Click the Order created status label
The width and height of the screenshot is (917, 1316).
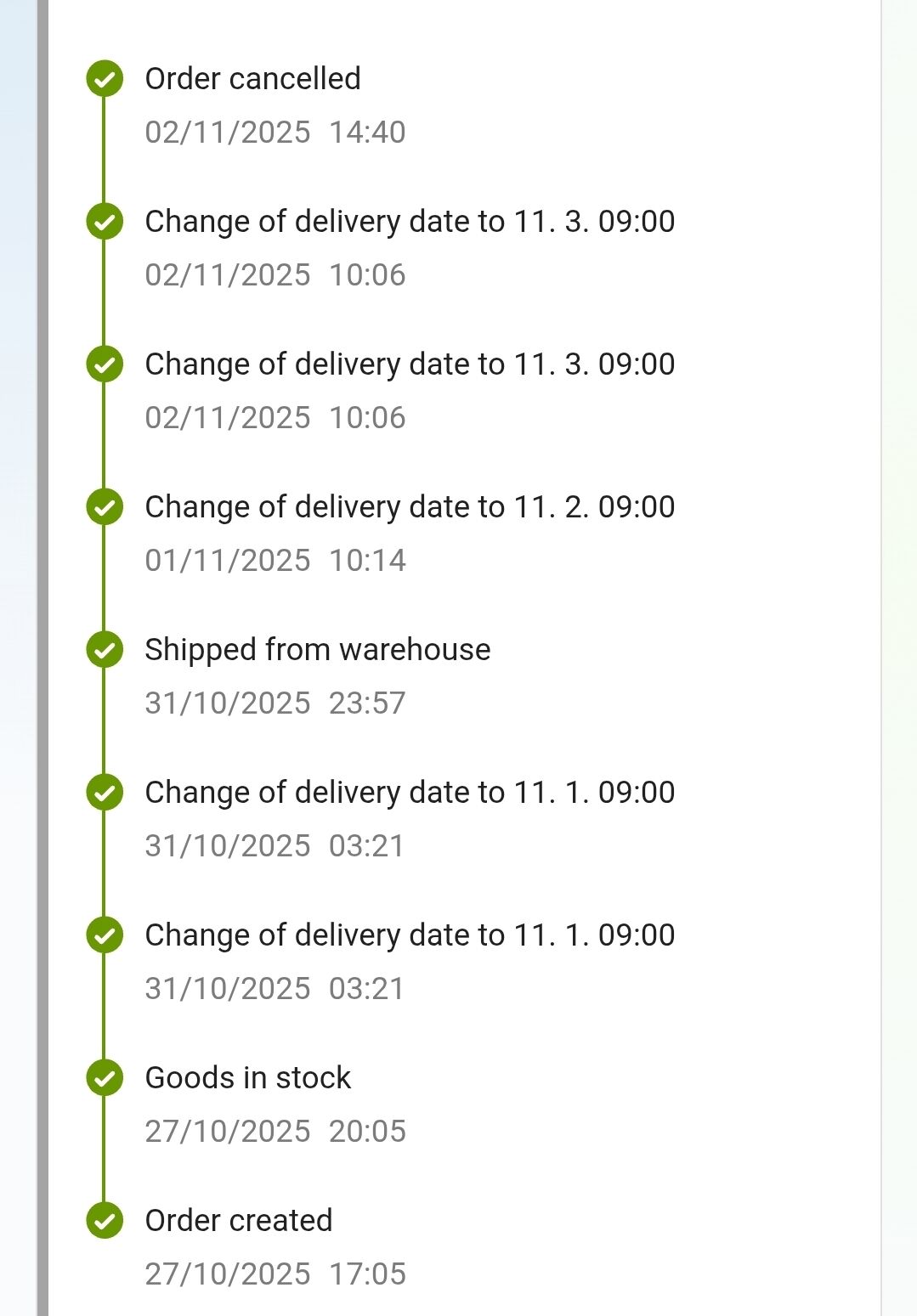(x=238, y=1221)
